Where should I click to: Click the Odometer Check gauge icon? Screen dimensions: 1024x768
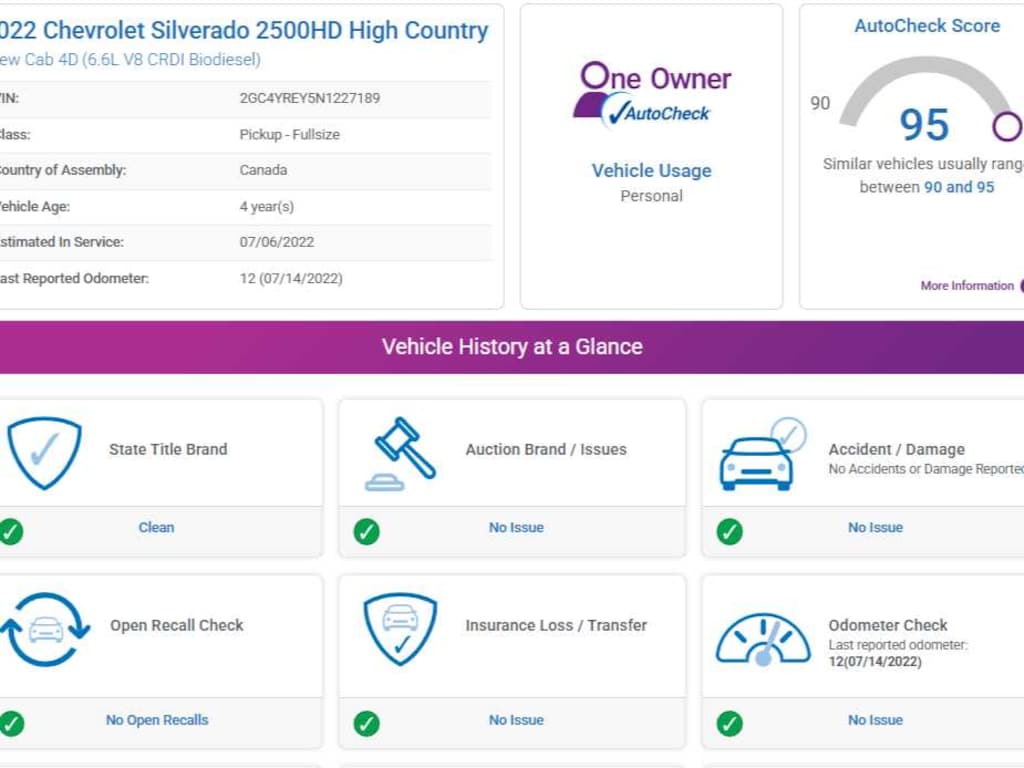click(762, 638)
